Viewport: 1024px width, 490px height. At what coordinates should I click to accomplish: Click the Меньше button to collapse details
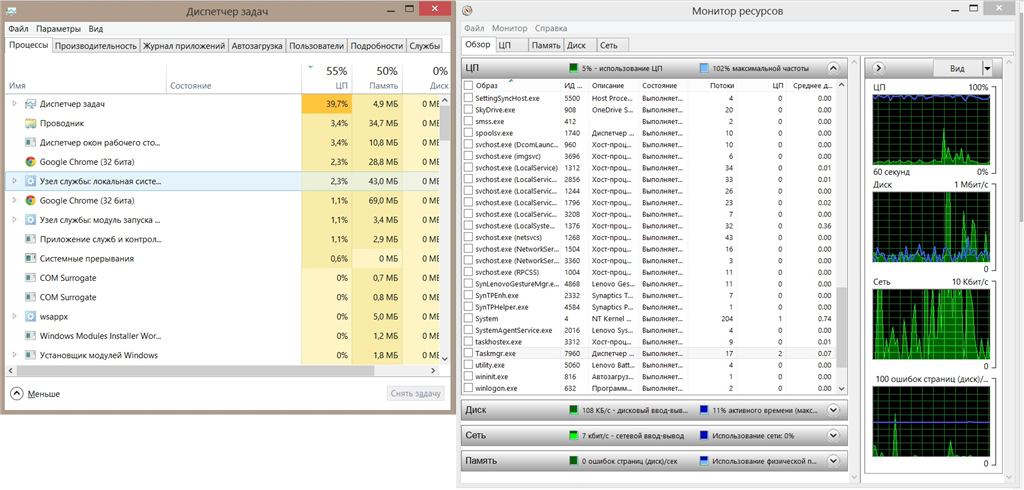coord(35,394)
